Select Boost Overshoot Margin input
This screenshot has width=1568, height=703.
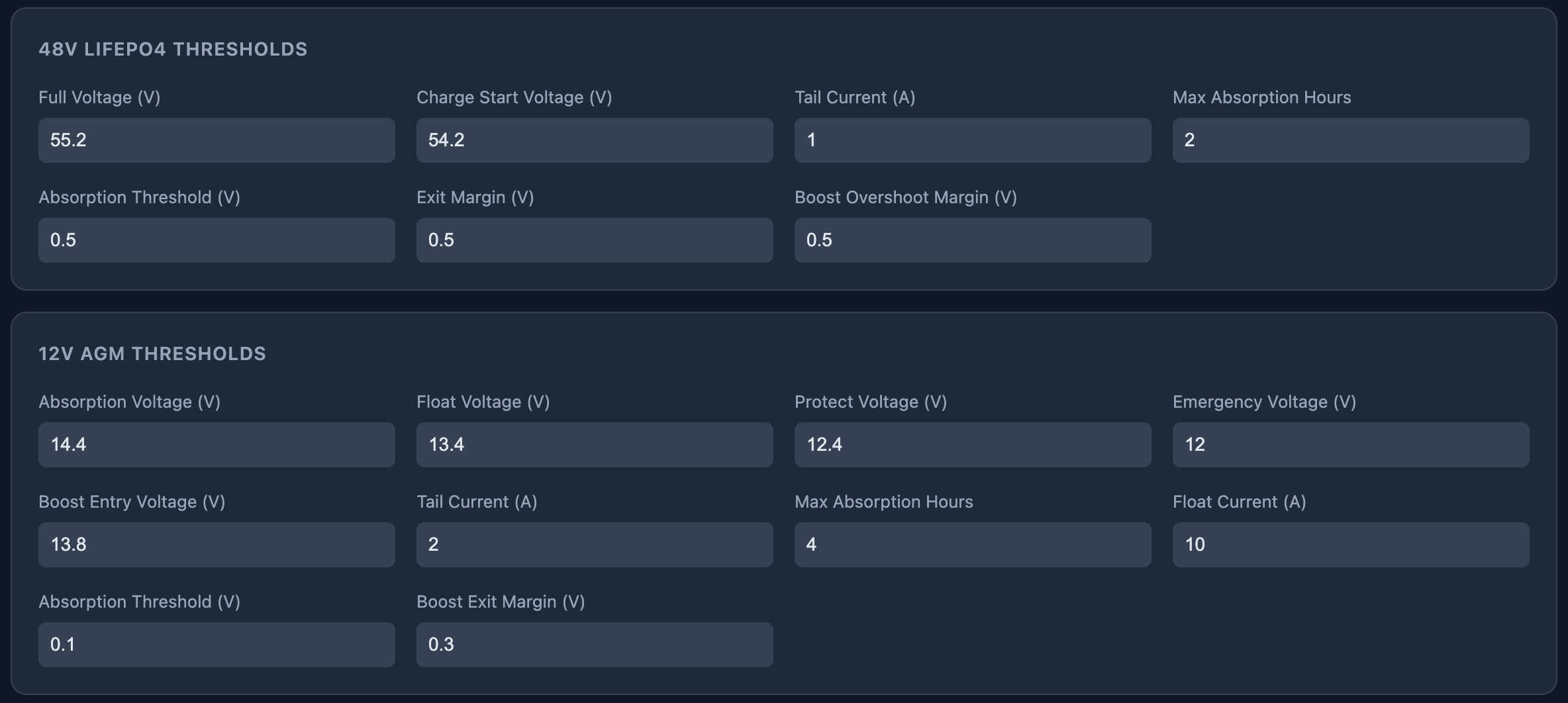[x=973, y=240]
